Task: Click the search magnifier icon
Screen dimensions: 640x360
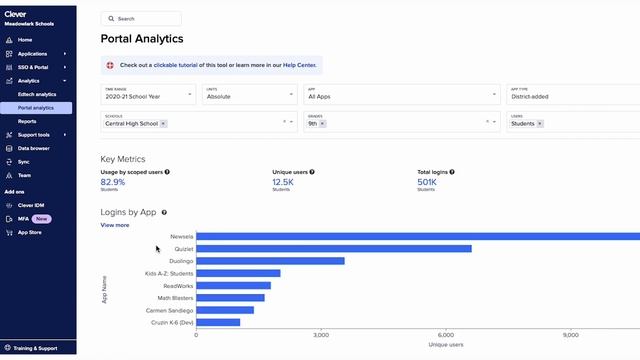Action: (x=111, y=19)
